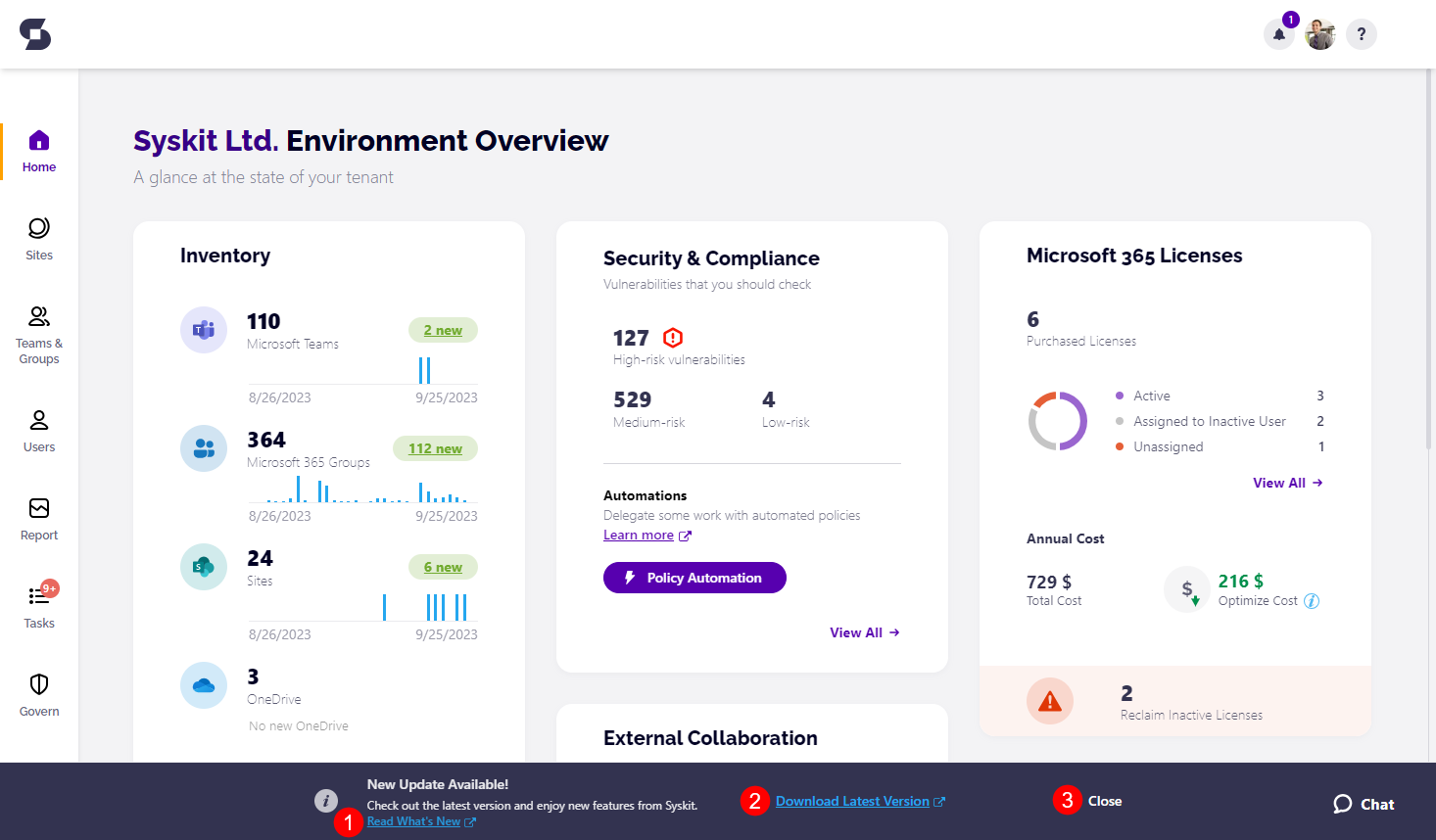The image size is (1436, 840).
Task: Click the 112 new groups badge
Action: (x=435, y=448)
